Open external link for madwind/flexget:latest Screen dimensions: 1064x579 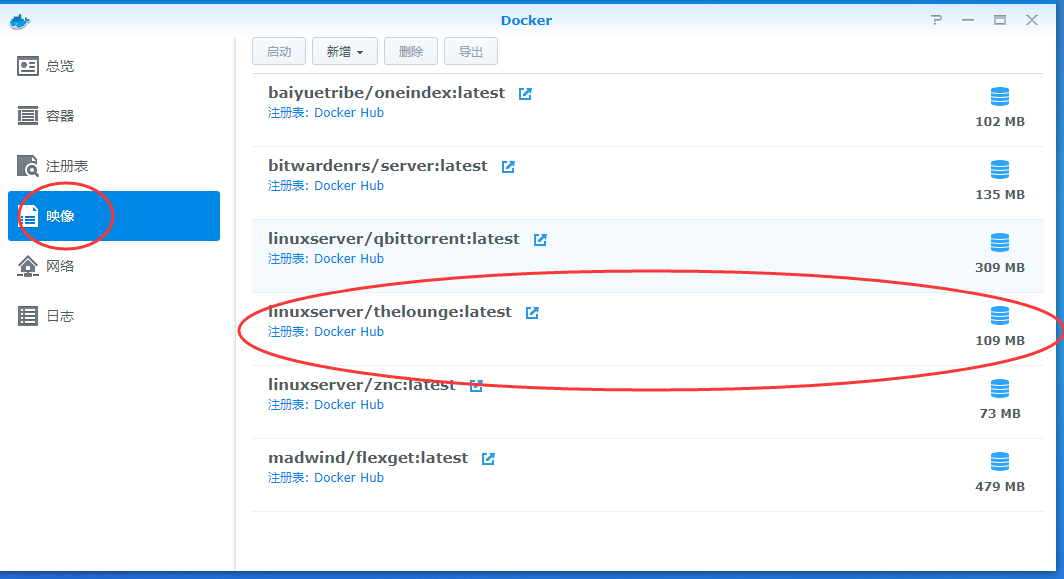tap(488, 459)
